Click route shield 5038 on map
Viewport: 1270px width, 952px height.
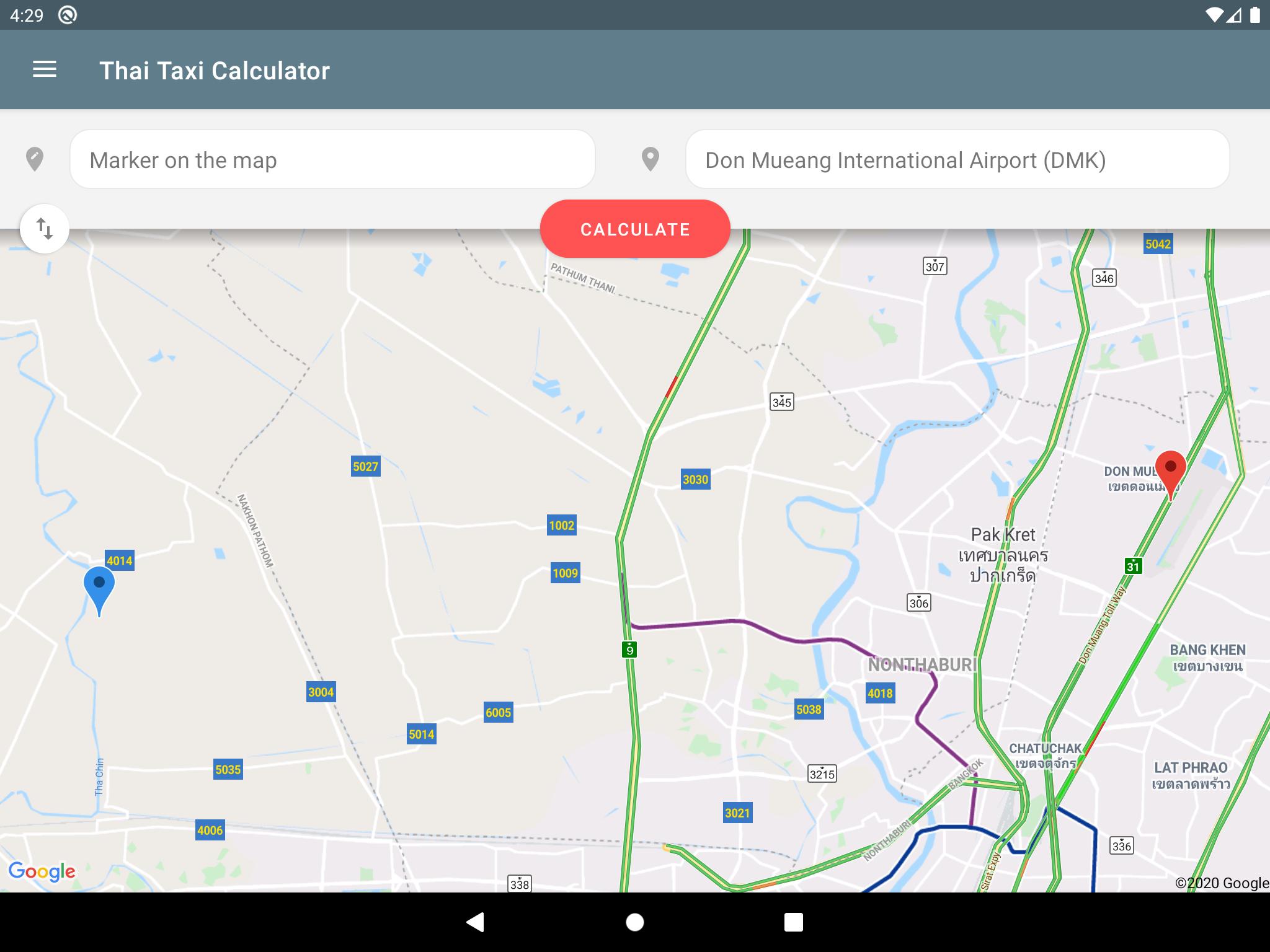tap(809, 710)
